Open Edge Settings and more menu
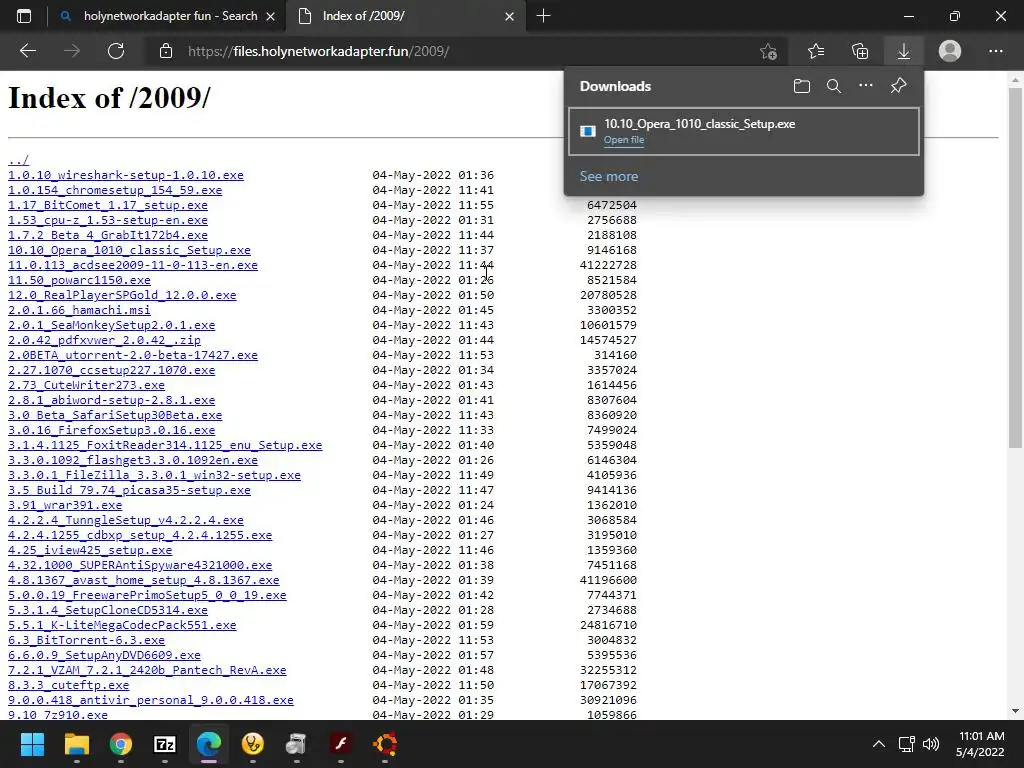This screenshot has height=768, width=1024. [995, 51]
